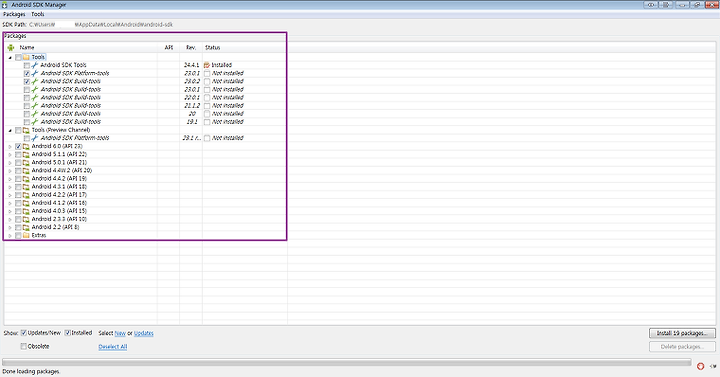
Task: Click the red stop icon in status bar
Action: 700,366
